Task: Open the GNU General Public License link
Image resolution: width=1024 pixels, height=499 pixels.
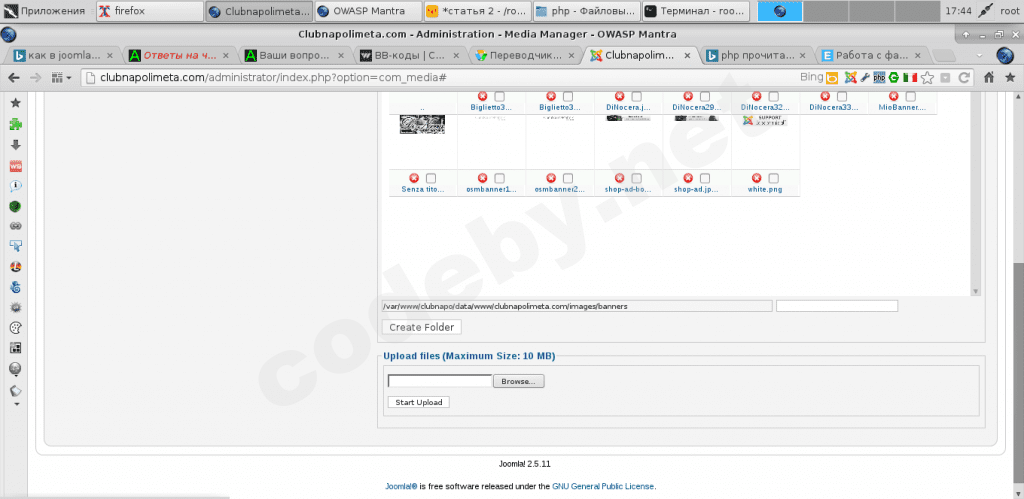Action: click(x=603, y=487)
